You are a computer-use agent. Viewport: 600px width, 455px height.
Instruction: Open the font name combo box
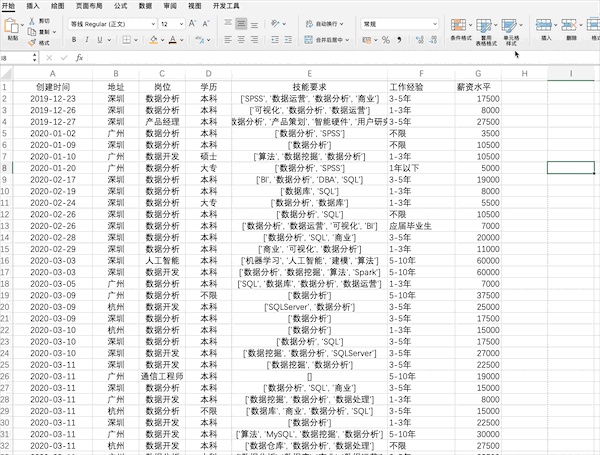(x=112, y=24)
